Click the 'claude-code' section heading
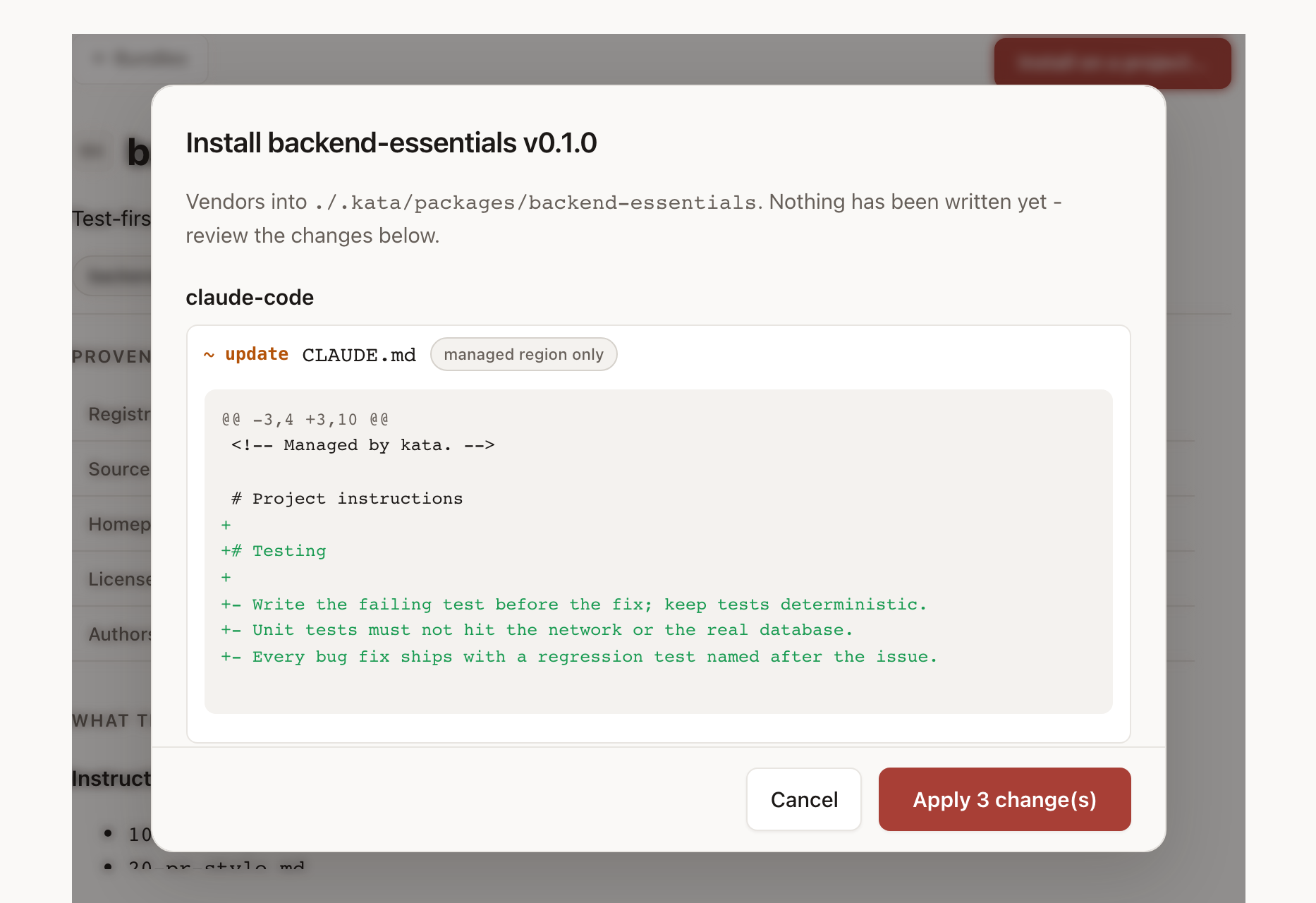Viewport: 1316px width, 903px height. [x=250, y=298]
